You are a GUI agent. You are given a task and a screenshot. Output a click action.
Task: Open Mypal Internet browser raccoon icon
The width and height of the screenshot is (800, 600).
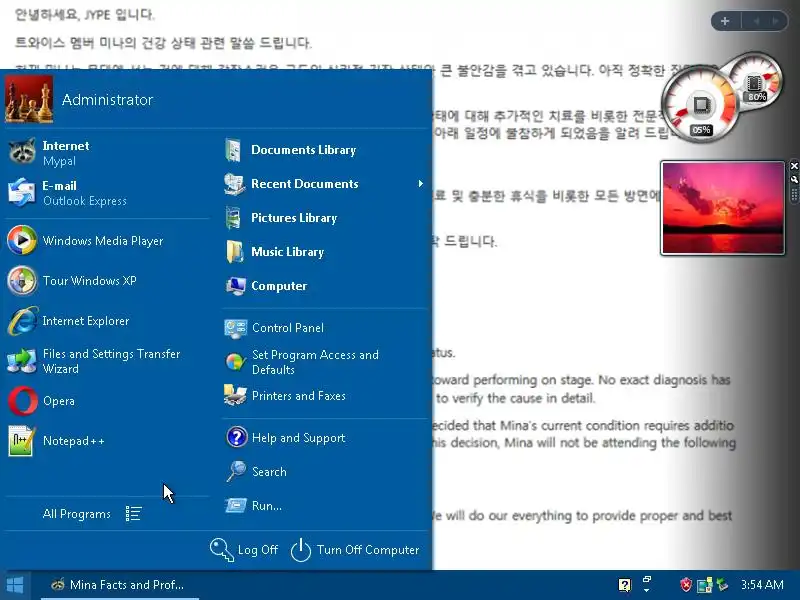pyautogui.click(x=22, y=152)
